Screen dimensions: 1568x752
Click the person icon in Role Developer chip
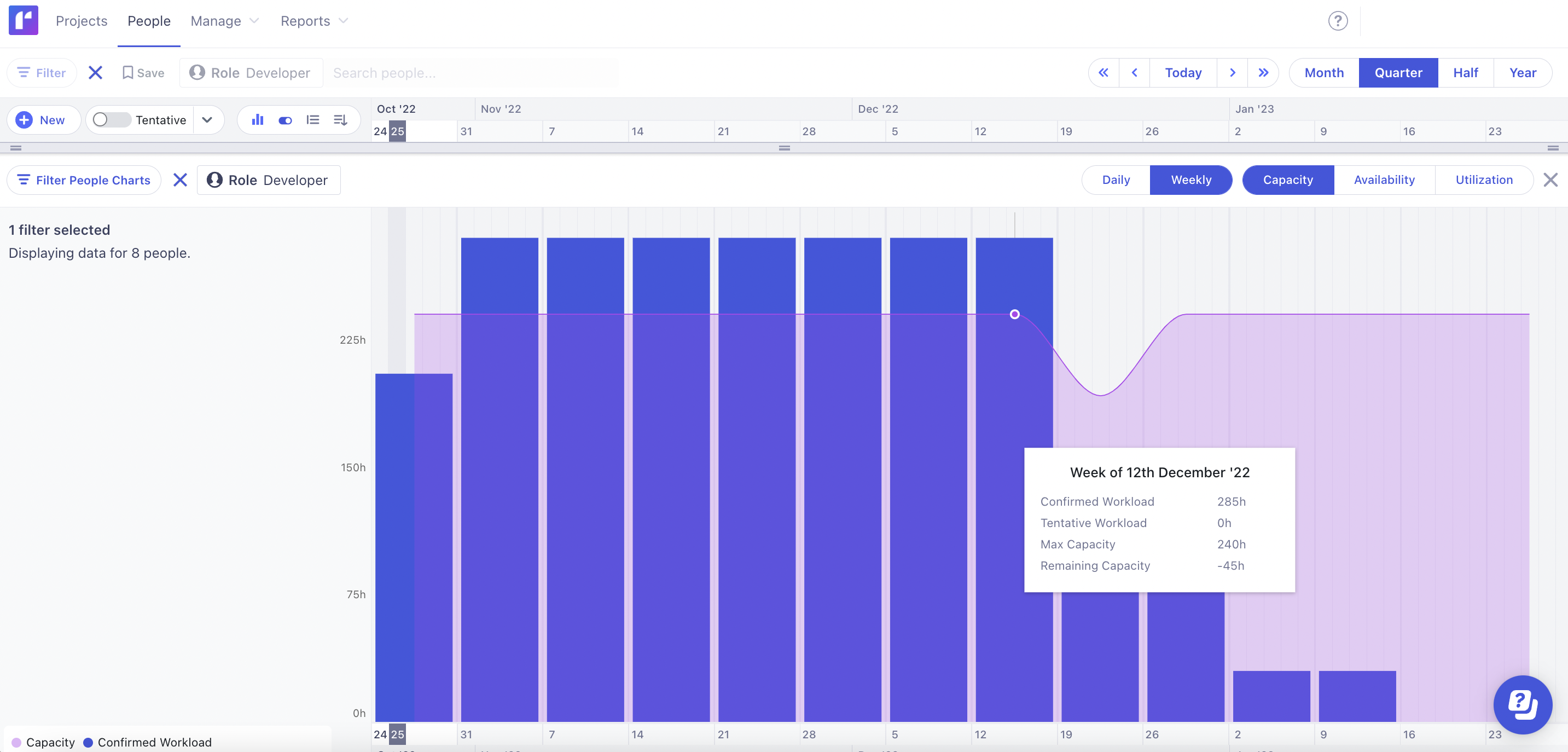tap(198, 72)
